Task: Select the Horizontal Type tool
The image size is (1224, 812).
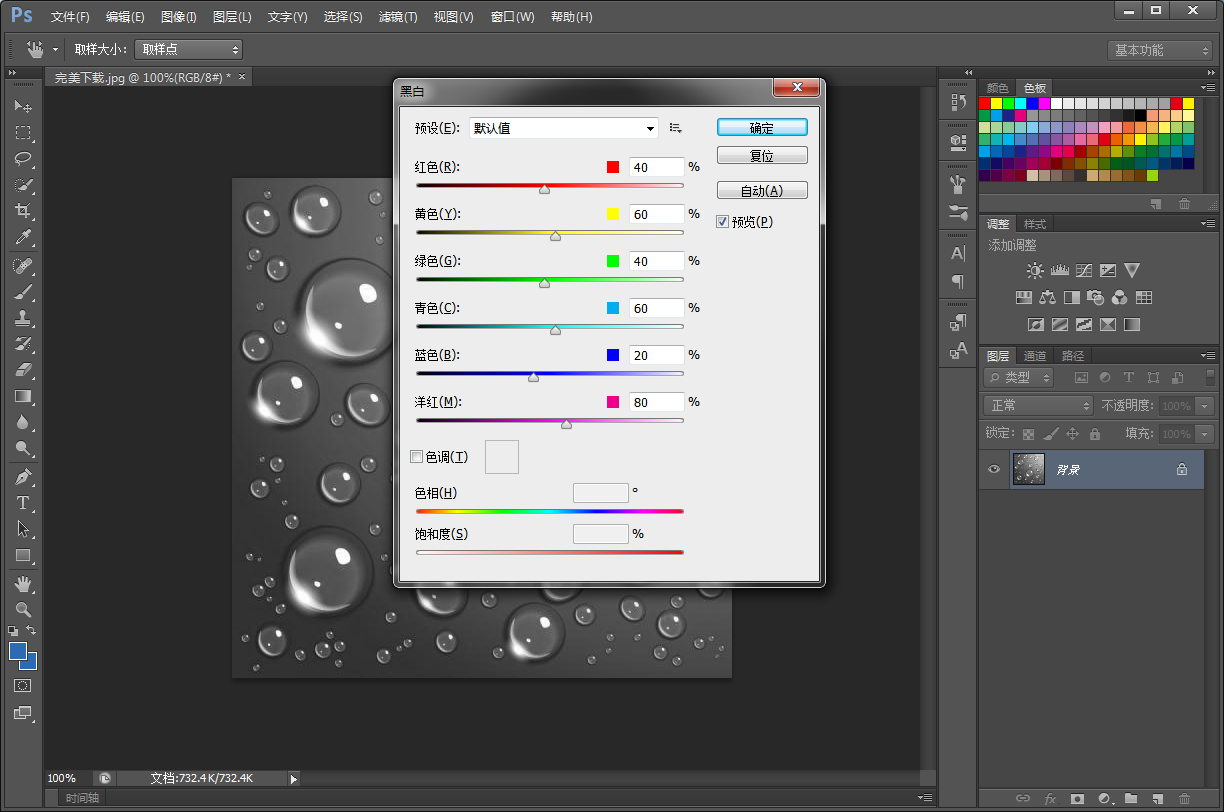Action: (23, 503)
